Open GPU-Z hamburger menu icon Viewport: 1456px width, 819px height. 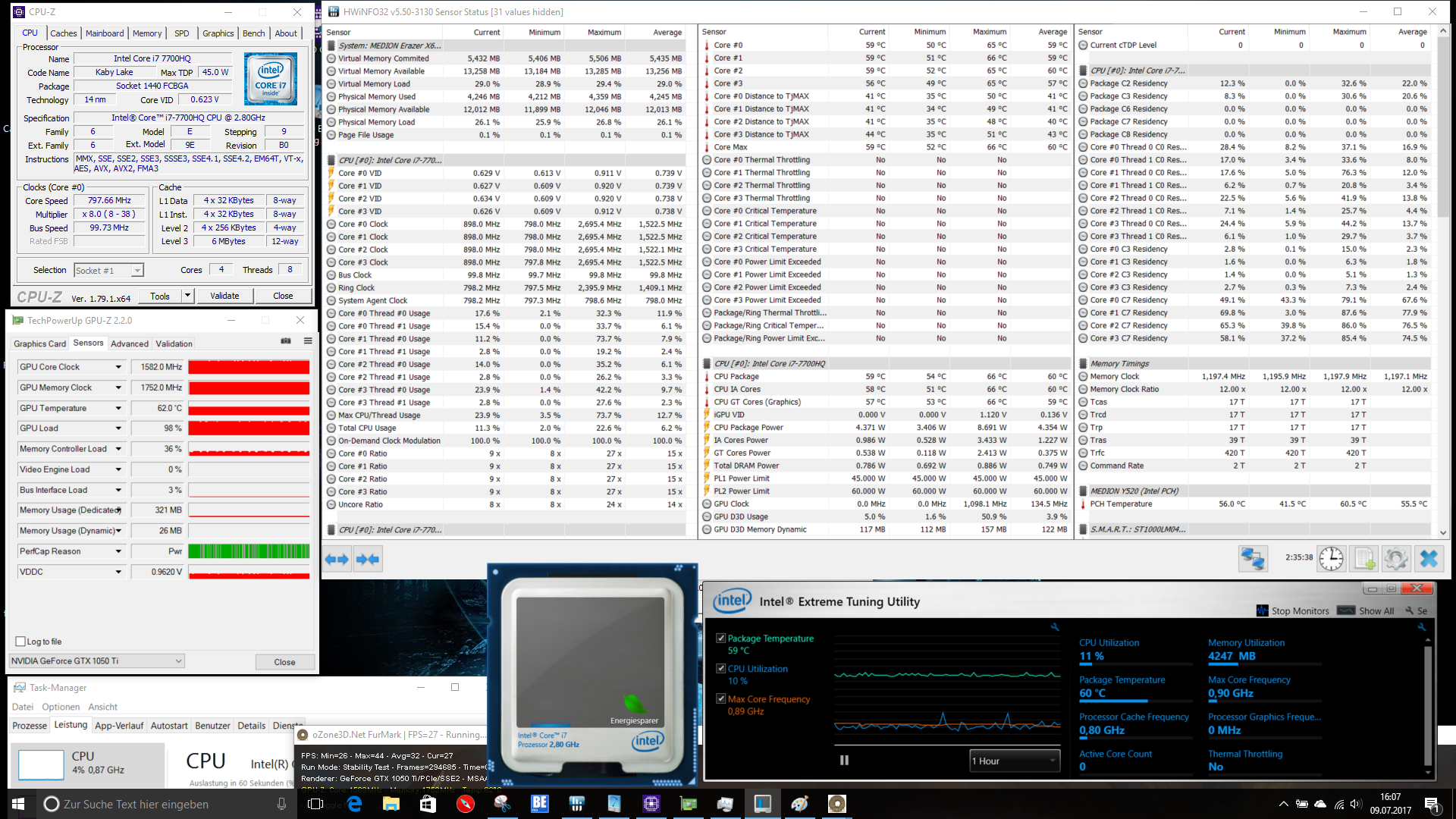click(x=308, y=341)
